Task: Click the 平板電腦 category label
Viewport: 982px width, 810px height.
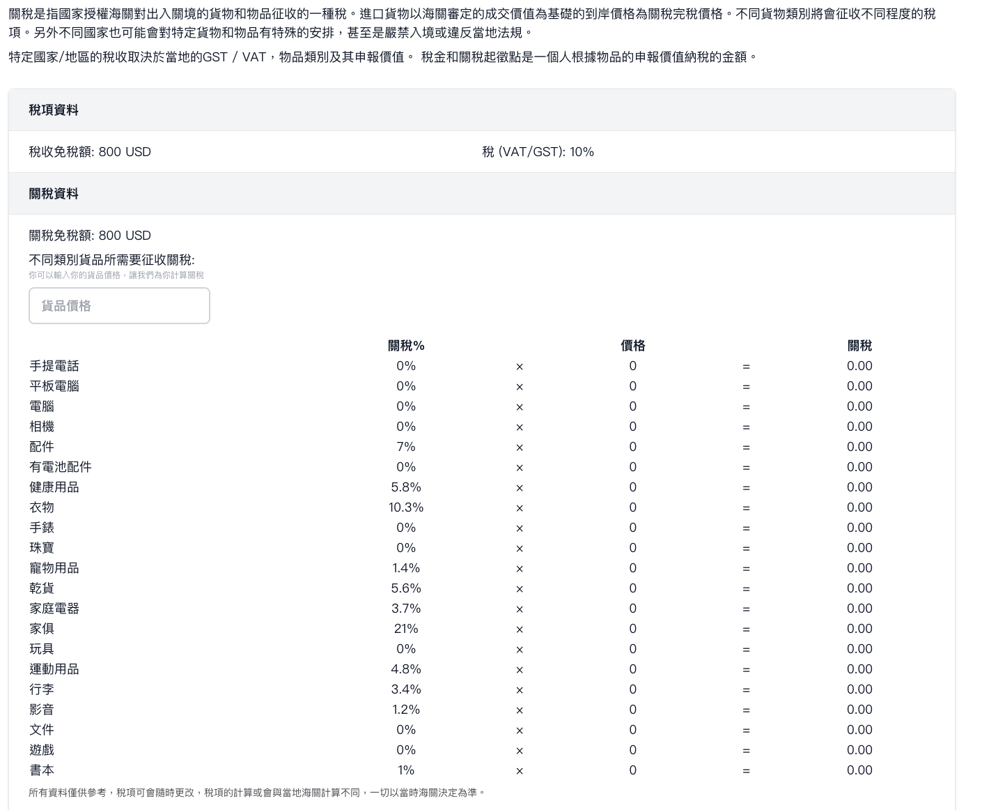Action: 54,386
